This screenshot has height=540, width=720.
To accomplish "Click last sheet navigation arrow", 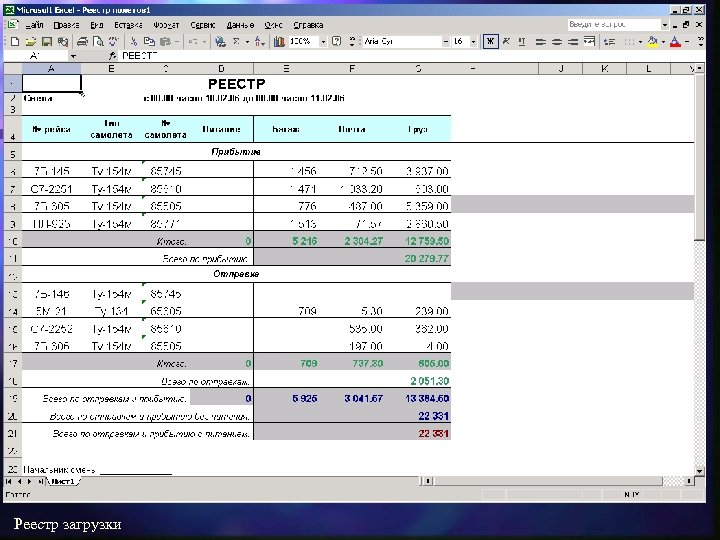I will [40, 482].
